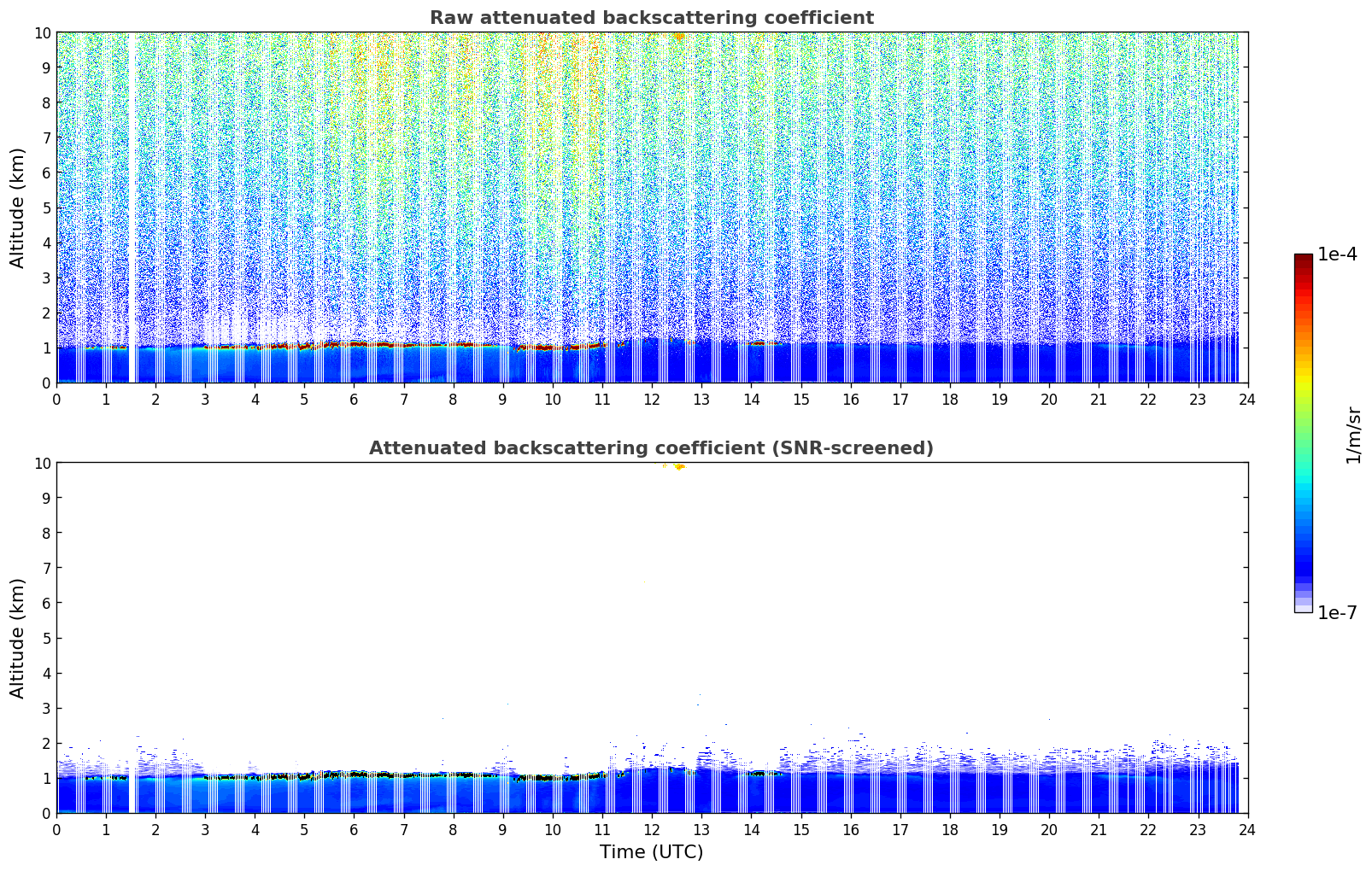Click the '1e-4' colorbar maximum label
This screenshot has width=1372, height=871.
click(1337, 254)
